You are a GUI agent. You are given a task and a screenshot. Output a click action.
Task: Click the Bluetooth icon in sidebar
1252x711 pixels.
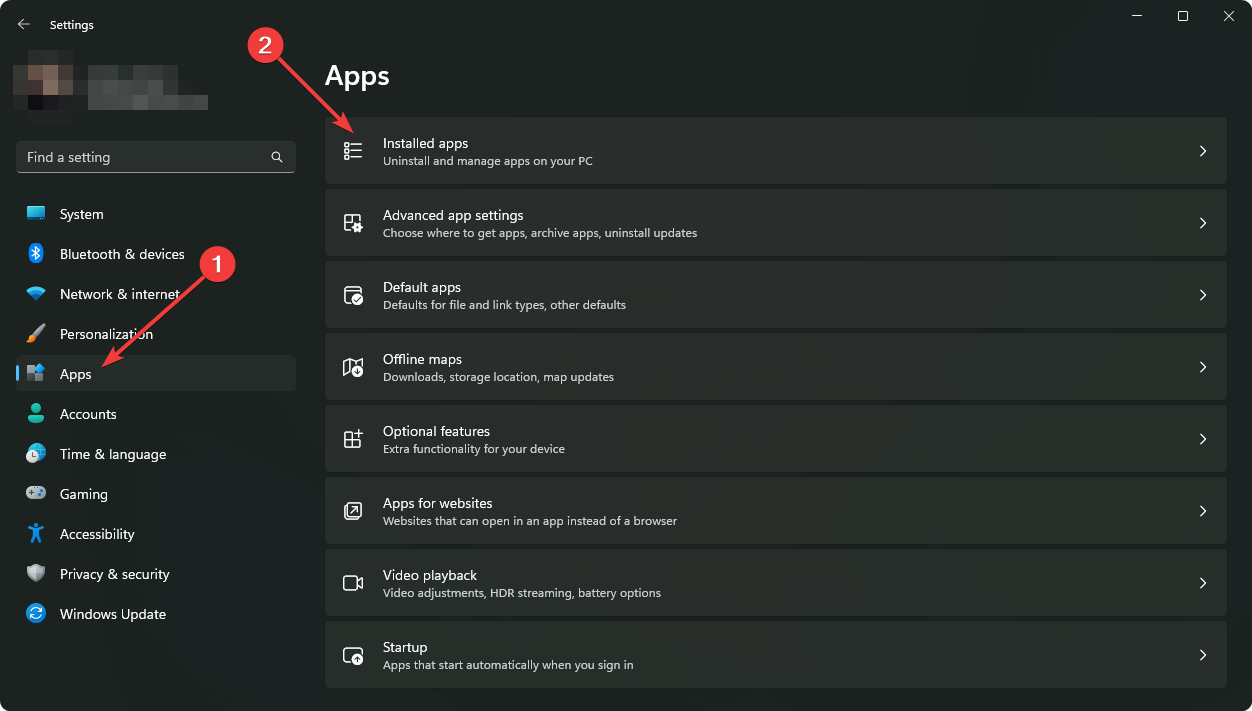click(36, 254)
